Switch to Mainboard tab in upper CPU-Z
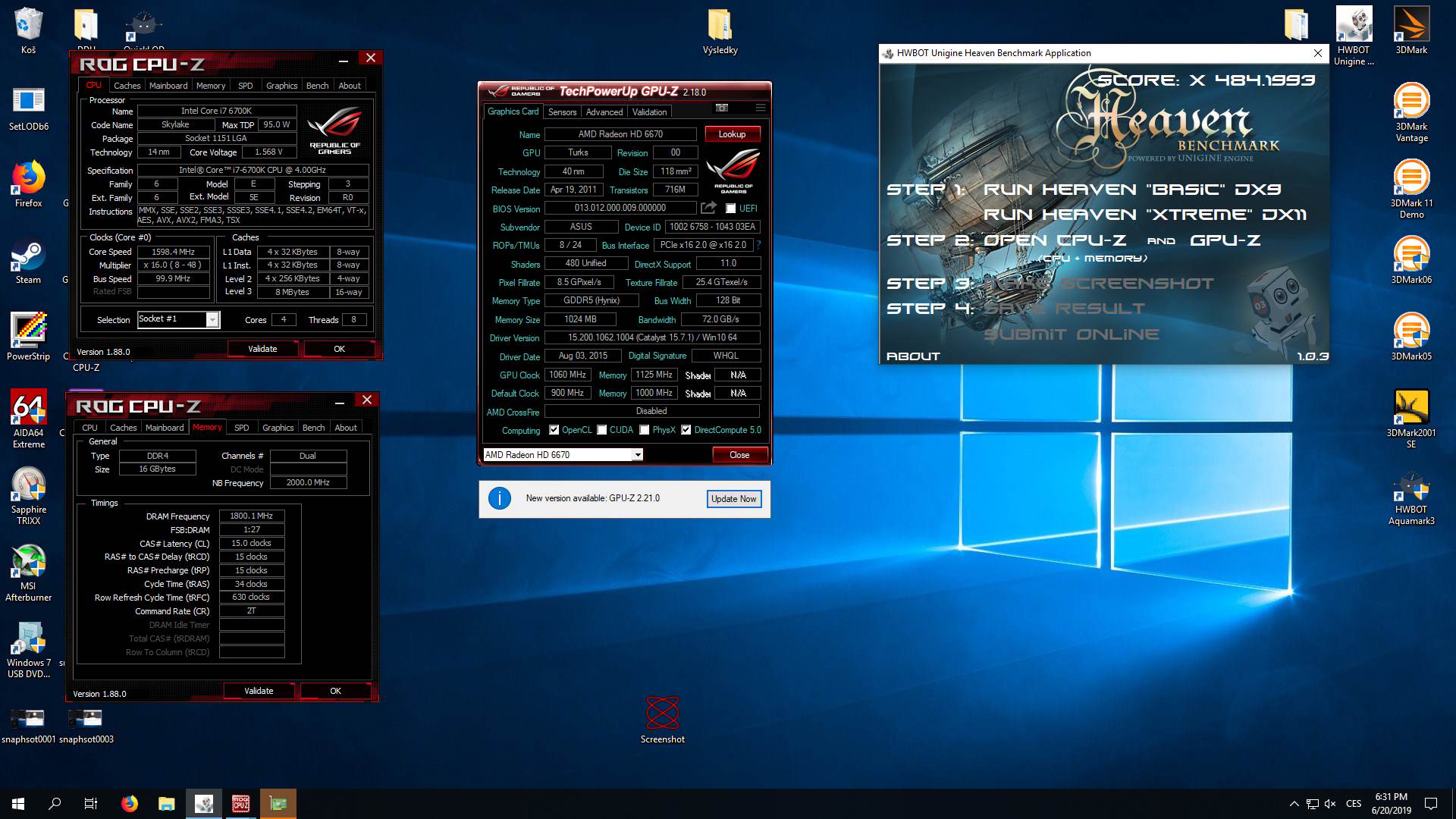Screen dimensions: 1456x819 pos(168,86)
